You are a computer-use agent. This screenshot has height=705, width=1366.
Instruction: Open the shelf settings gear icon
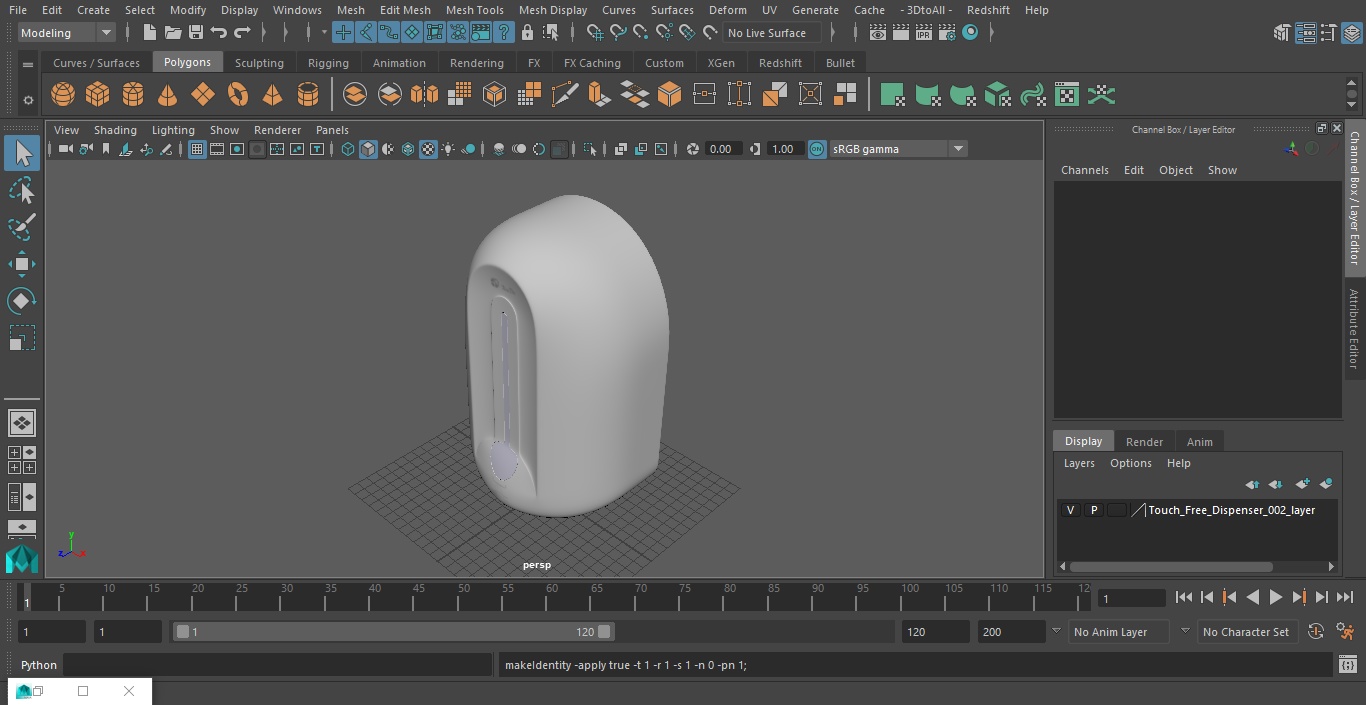coord(28,99)
